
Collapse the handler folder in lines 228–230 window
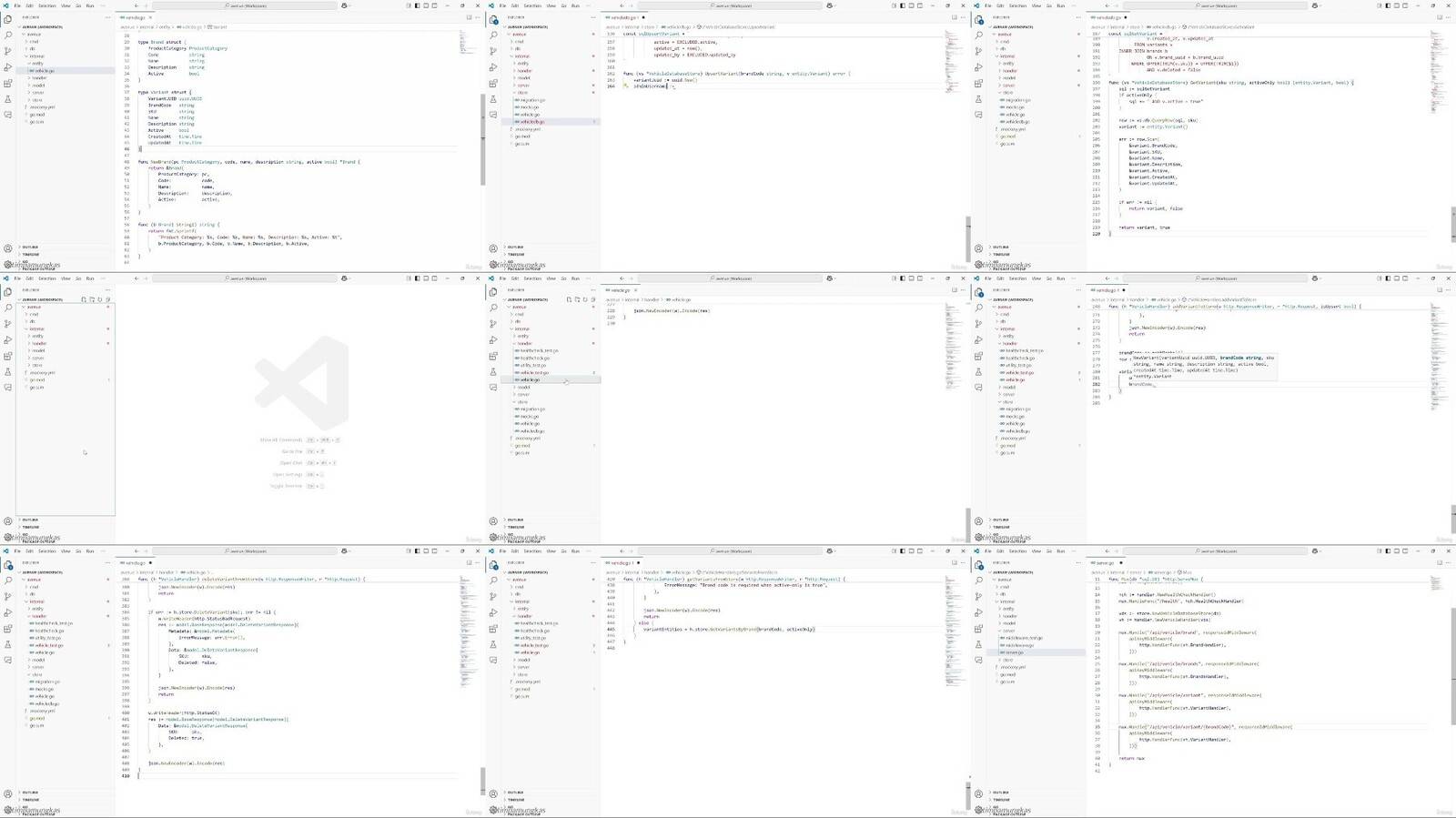click(x=524, y=343)
